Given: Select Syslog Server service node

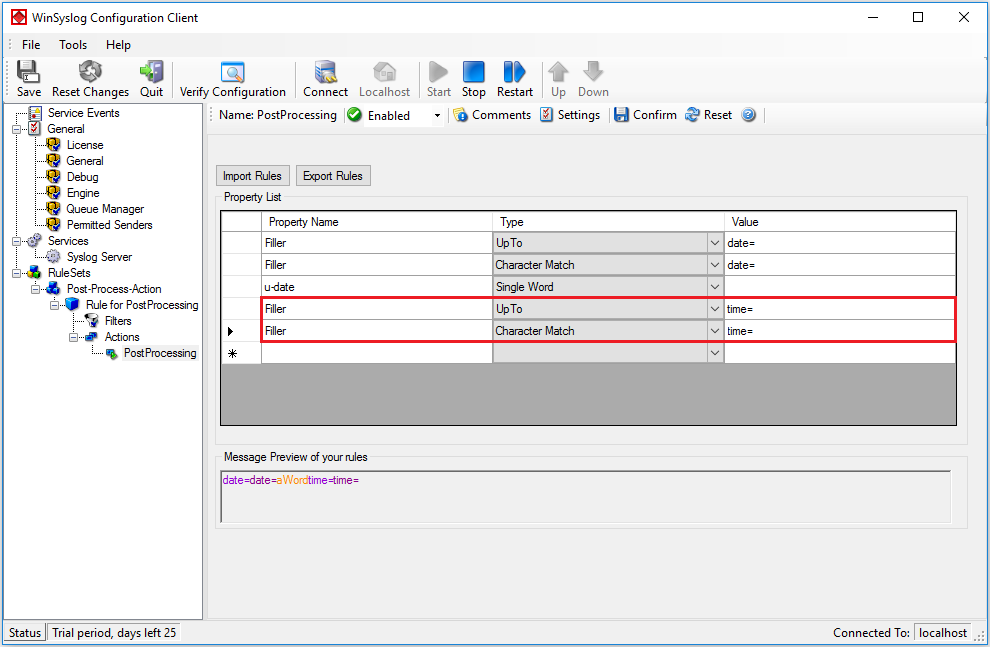Looking at the screenshot, I should click(x=99, y=257).
